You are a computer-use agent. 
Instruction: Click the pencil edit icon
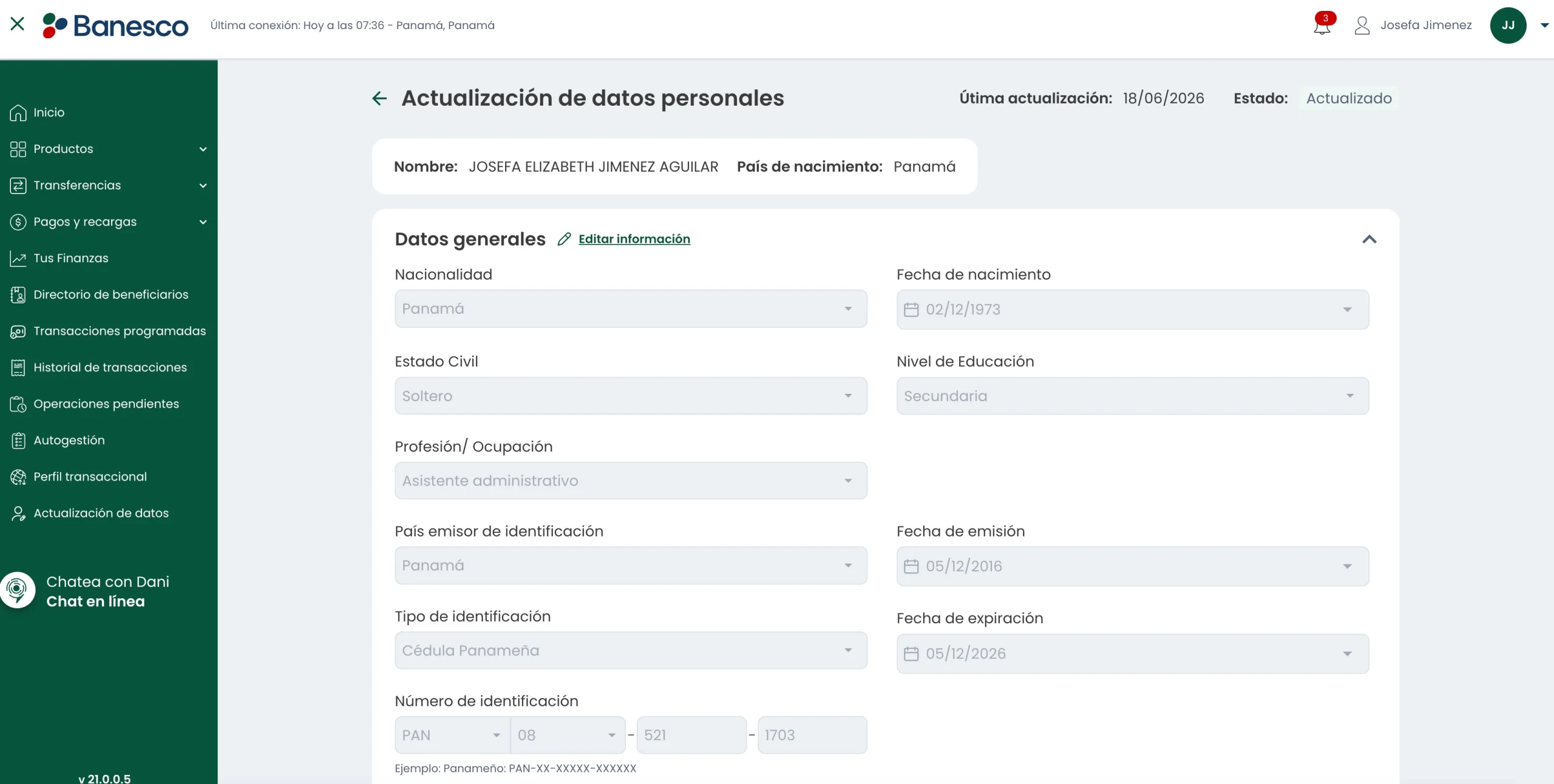click(x=564, y=239)
